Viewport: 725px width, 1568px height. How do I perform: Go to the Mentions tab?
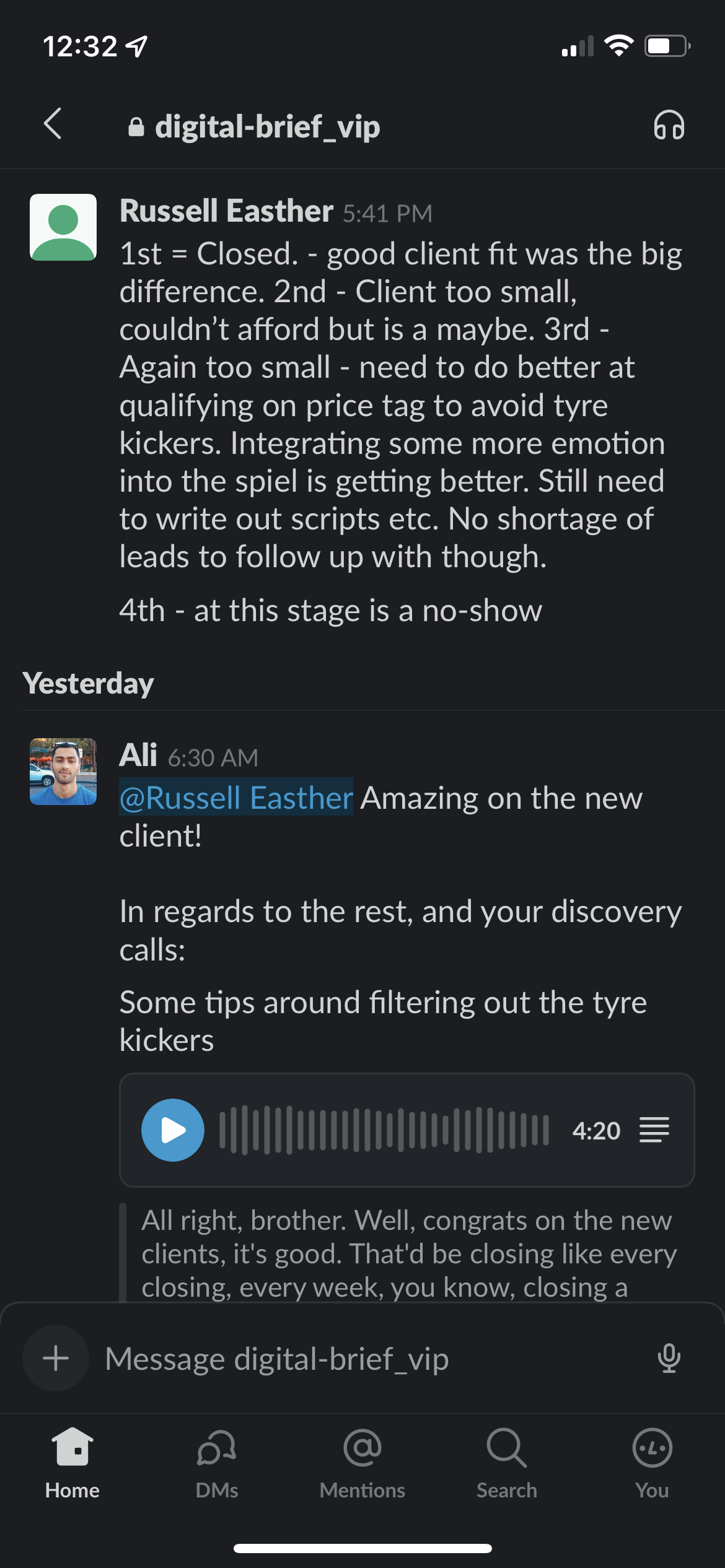(362, 1463)
